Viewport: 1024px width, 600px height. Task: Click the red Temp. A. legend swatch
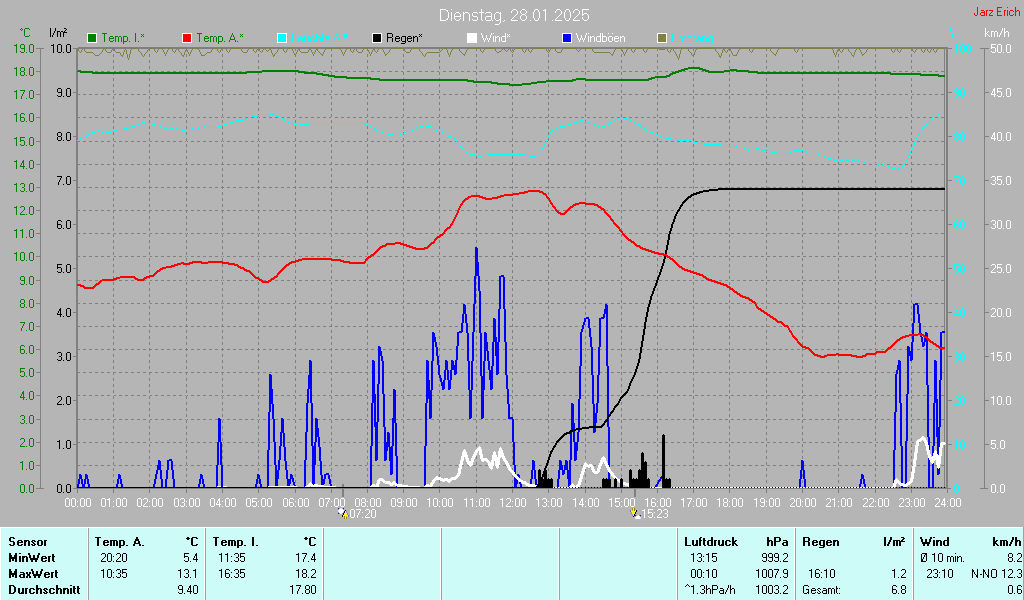(x=187, y=39)
